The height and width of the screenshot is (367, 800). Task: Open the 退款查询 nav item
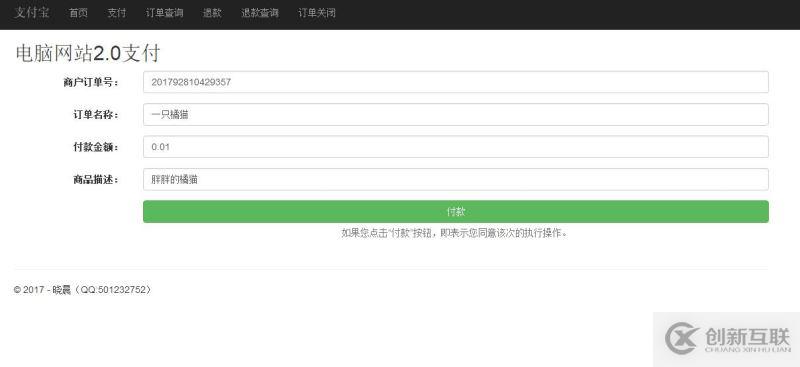coord(260,13)
